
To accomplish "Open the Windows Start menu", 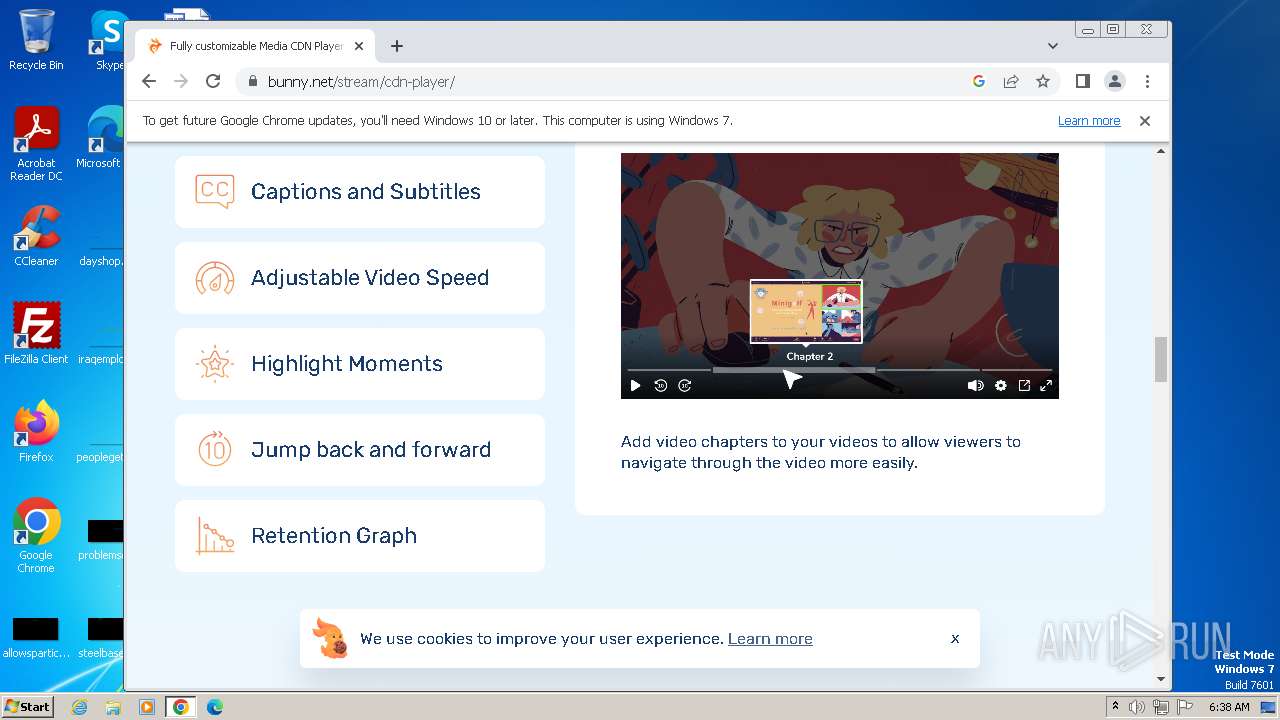I will (x=28, y=707).
